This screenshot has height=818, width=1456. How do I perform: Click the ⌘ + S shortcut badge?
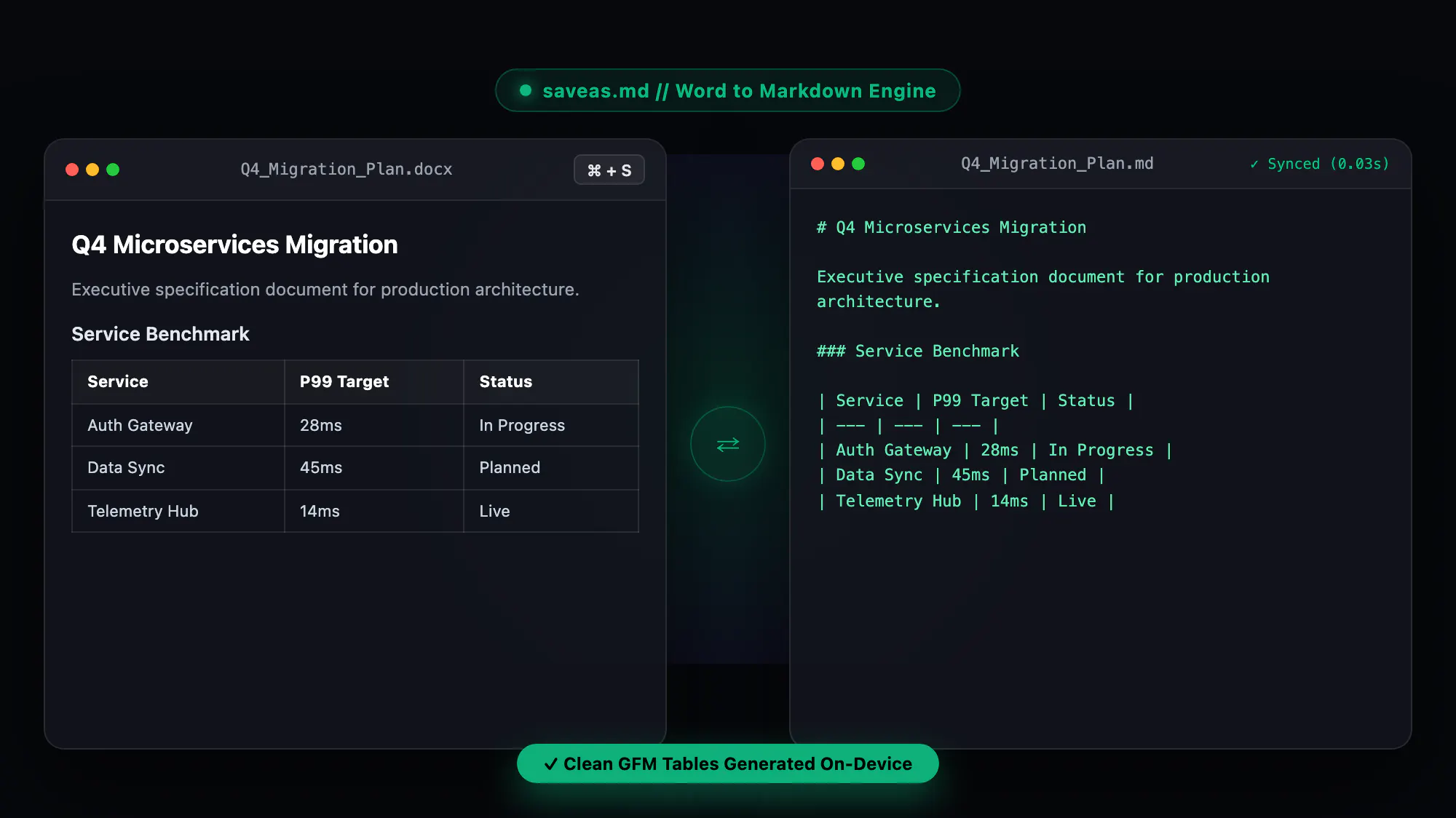tap(609, 170)
